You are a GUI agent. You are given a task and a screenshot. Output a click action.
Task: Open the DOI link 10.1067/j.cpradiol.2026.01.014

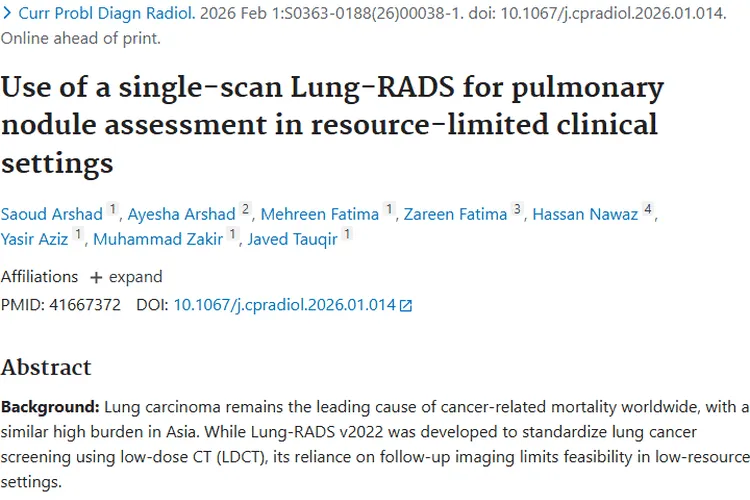pos(285,305)
